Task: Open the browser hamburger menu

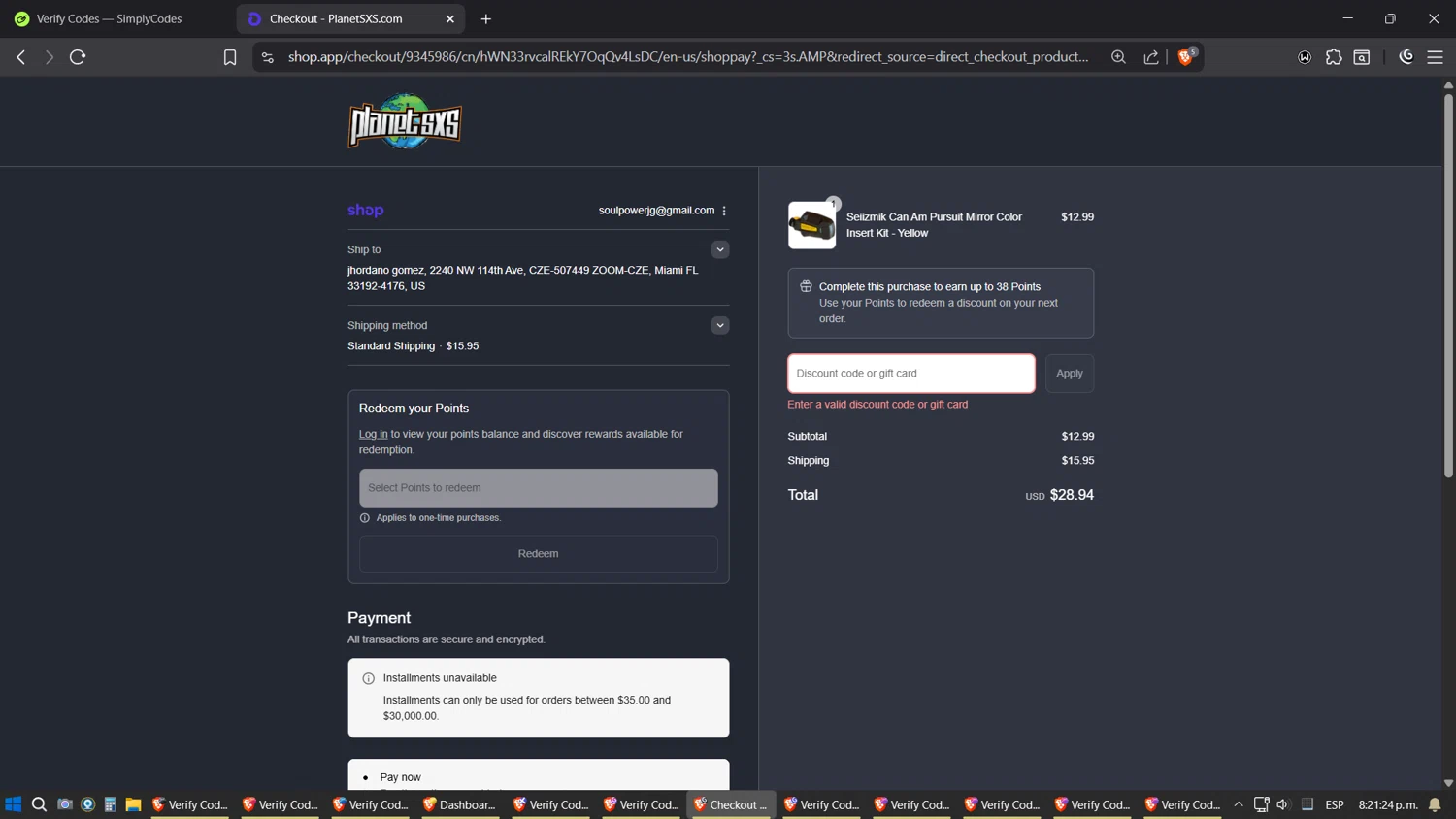Action: 1435,57
